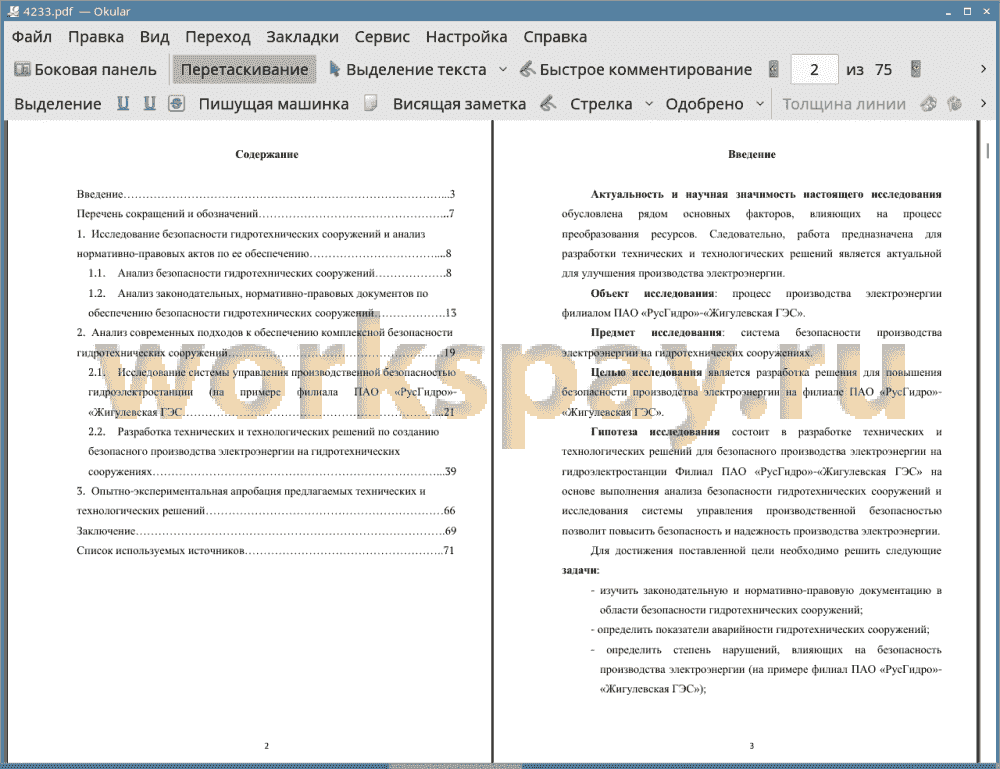Click the vertical scrollbar handle
Screen dimensions: 1000x769
[x=988, y=151]
